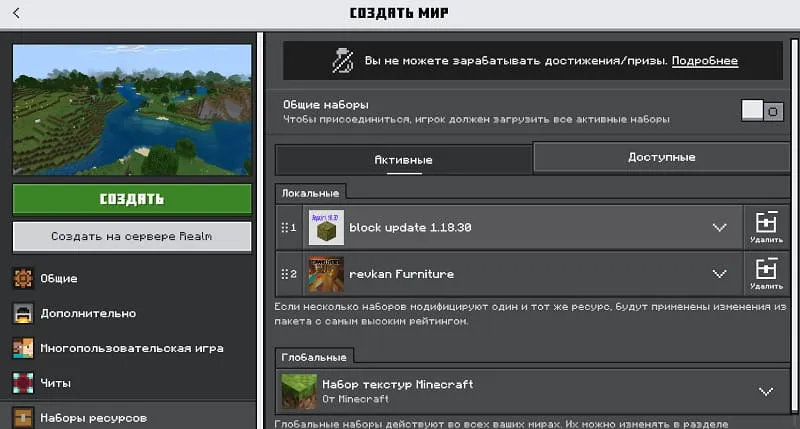800x429 pixels.
Task: Expand Набор текстур Minecraft details
Action: [766, 391]
